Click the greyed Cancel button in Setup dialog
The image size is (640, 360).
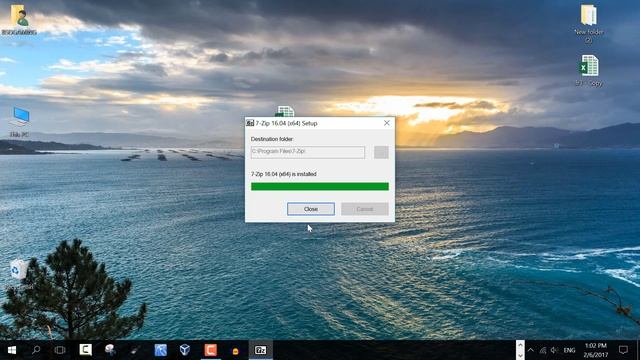364,209
